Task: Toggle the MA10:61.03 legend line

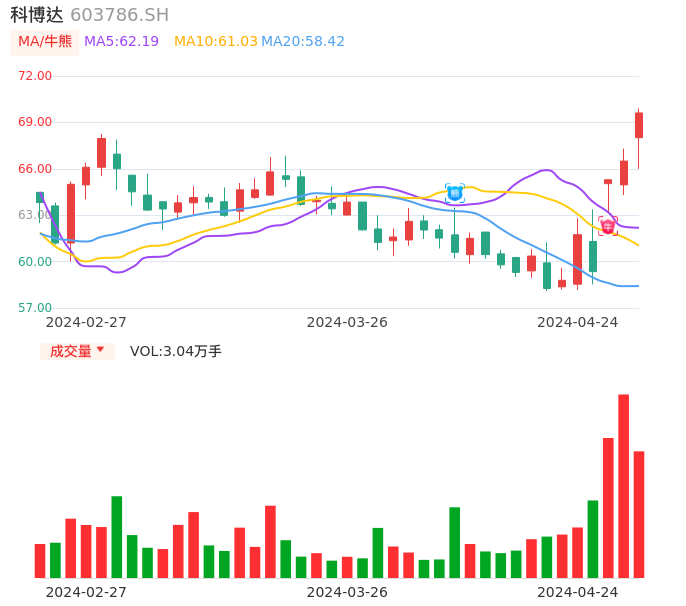Action: tap(215, 42)
